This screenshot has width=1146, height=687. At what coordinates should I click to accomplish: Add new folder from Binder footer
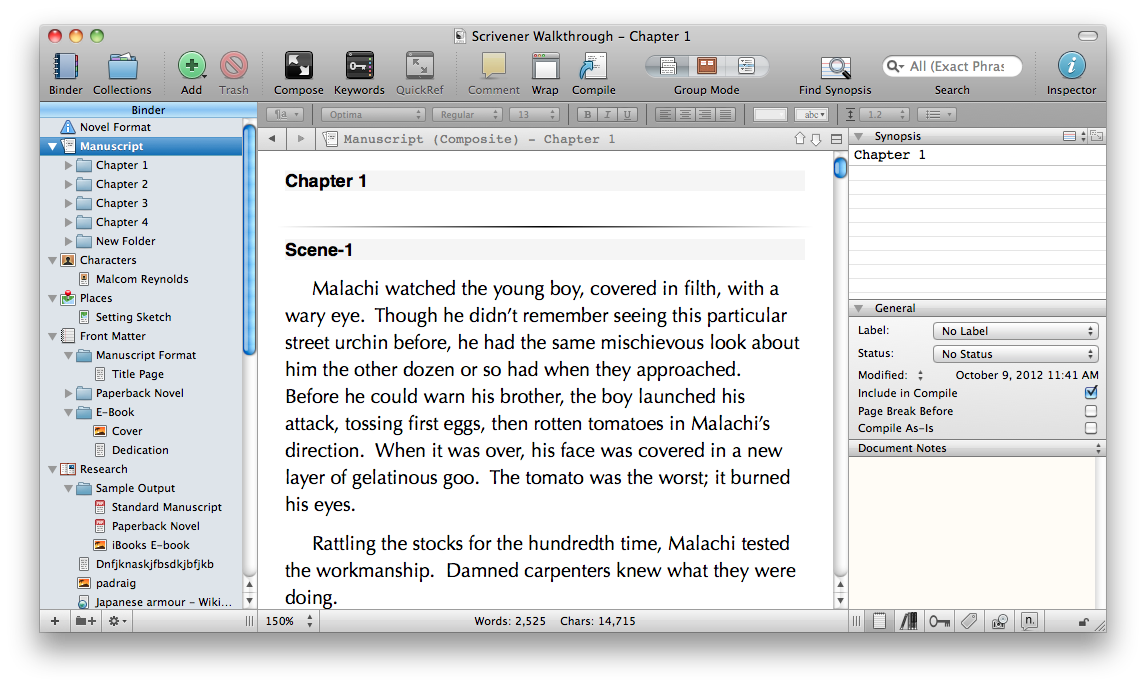tap(86, 621)
